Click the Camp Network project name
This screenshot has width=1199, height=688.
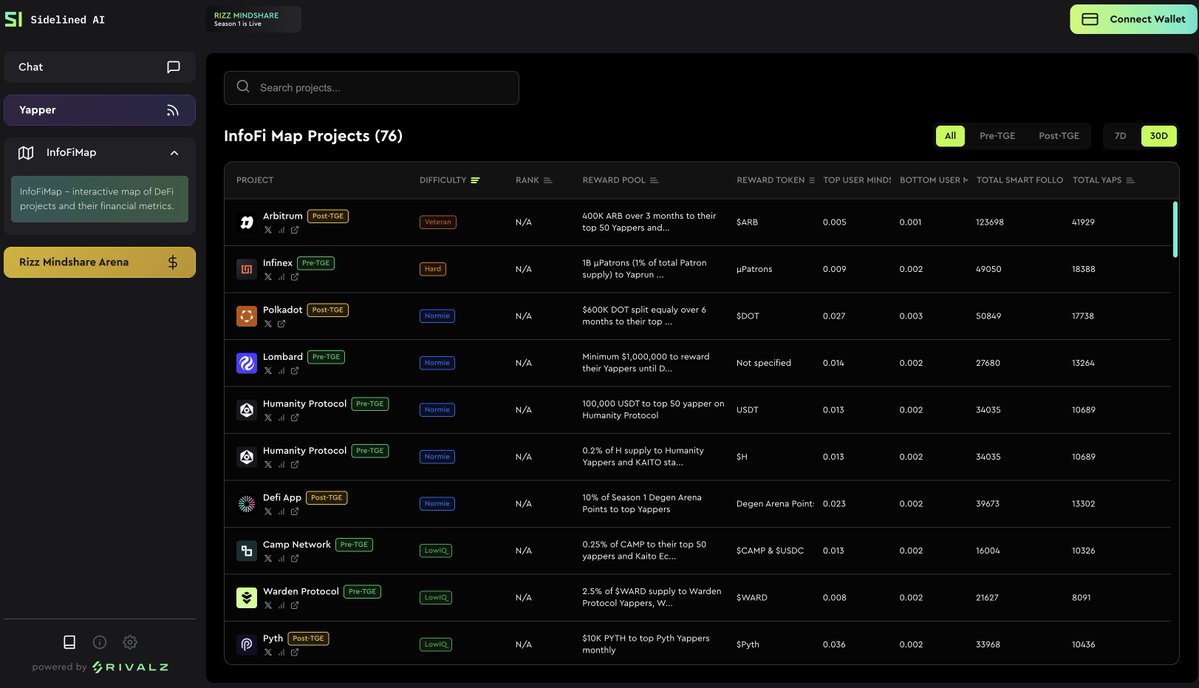[297, 544]
